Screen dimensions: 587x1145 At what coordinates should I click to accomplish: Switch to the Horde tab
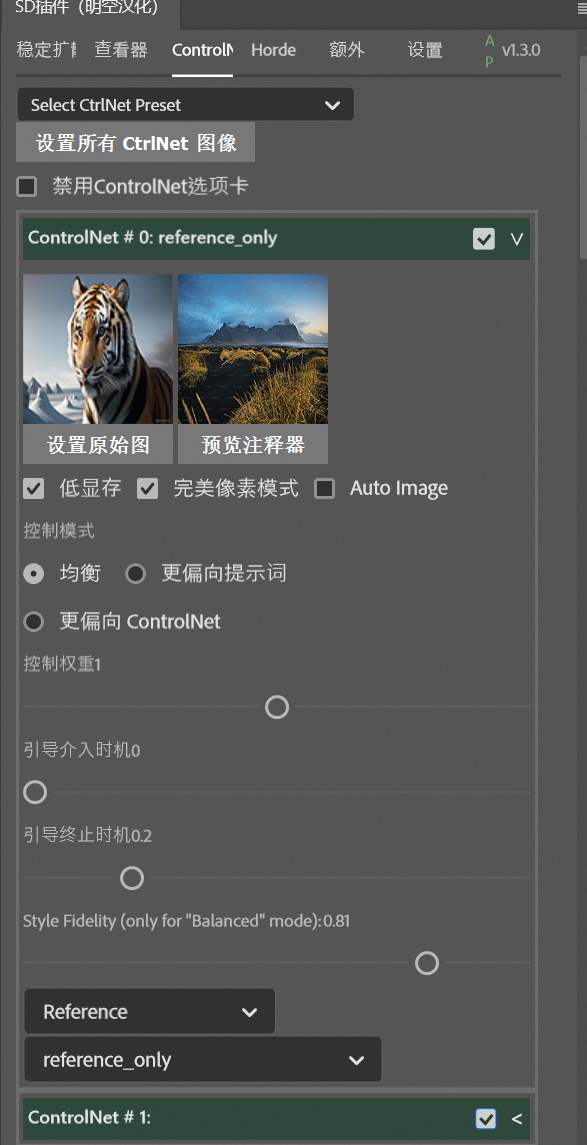[273, 49]
